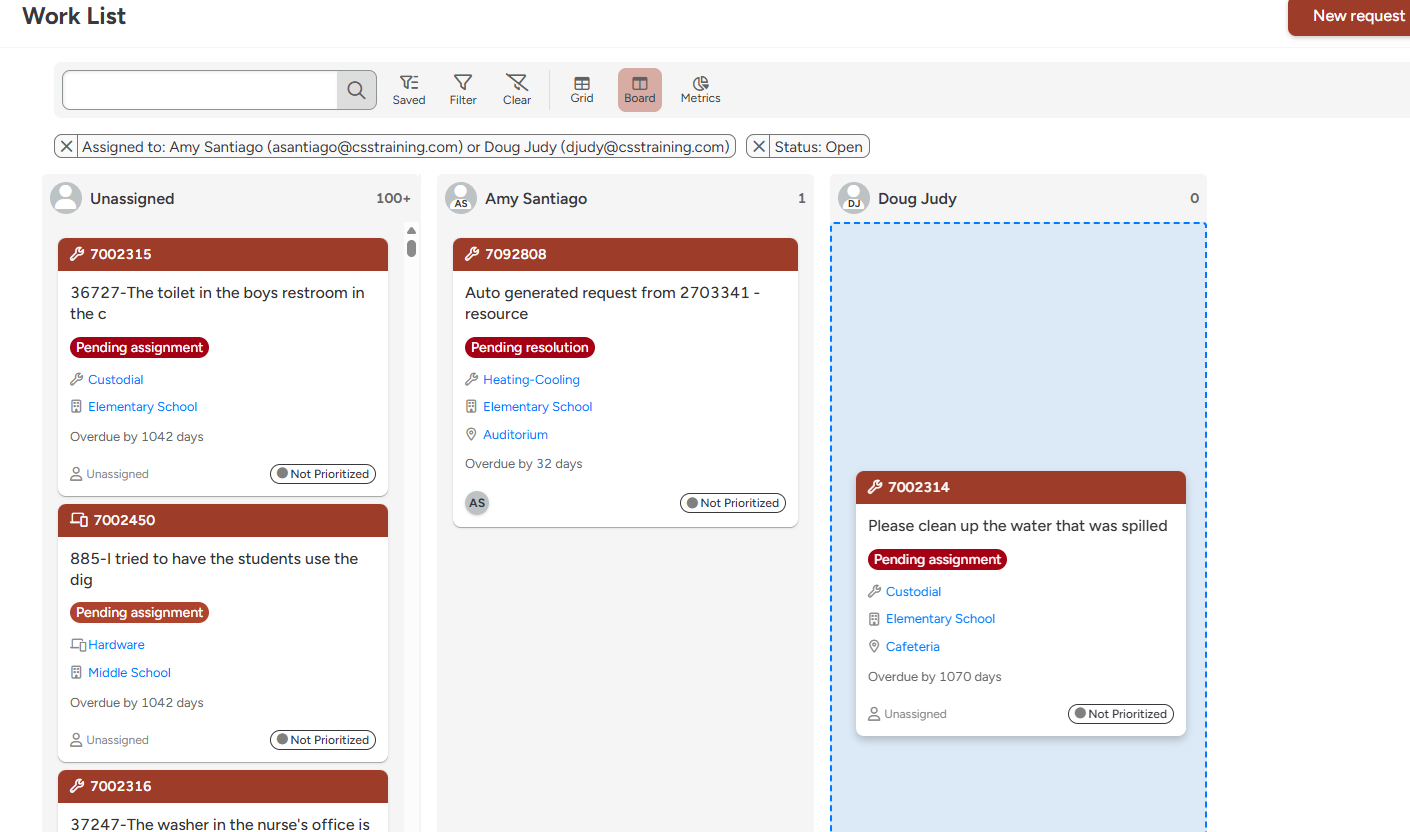Click the AS avatar on card 7092808

477,503
